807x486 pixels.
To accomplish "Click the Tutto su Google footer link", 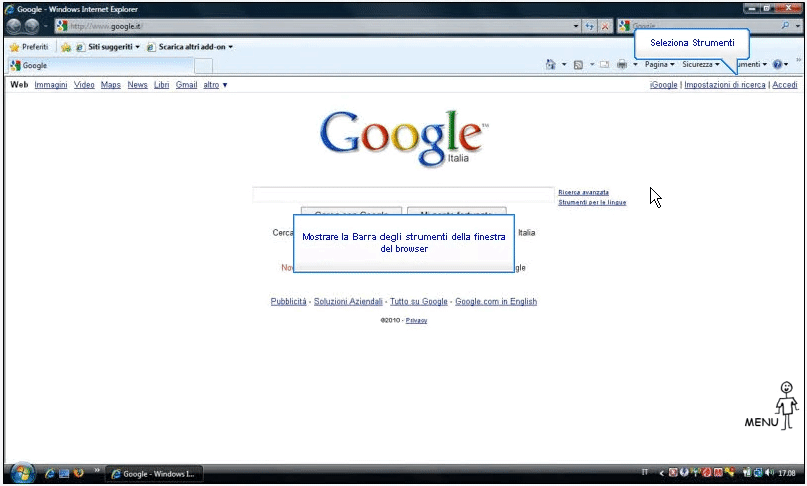I will pyautogui.click(x=418, y=301).
